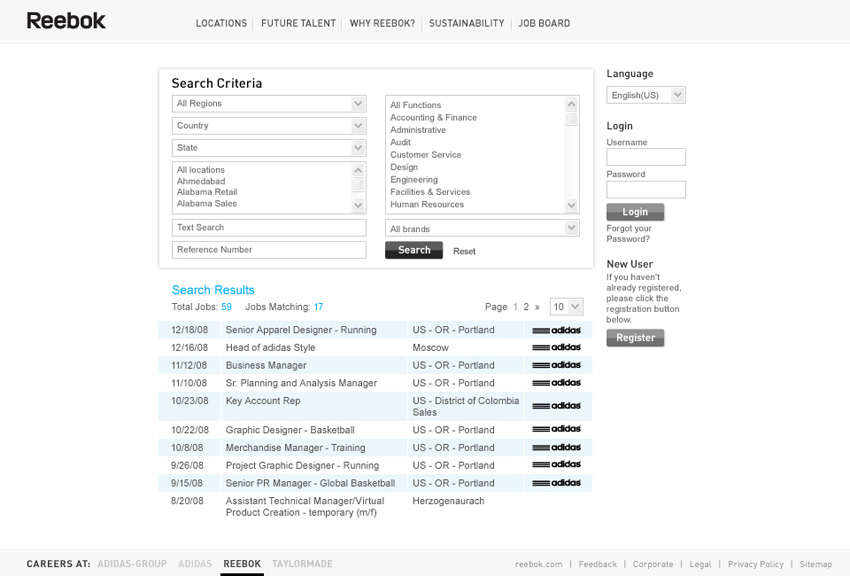The image size is (850, 576).
Task: Select Ahmedabad in locations list
Action: [201, 181]
